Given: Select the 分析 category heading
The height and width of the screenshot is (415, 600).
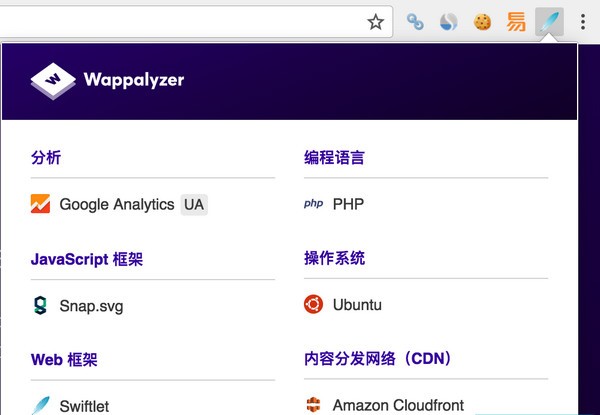Looking at the screenshot, I should [46, 157].
